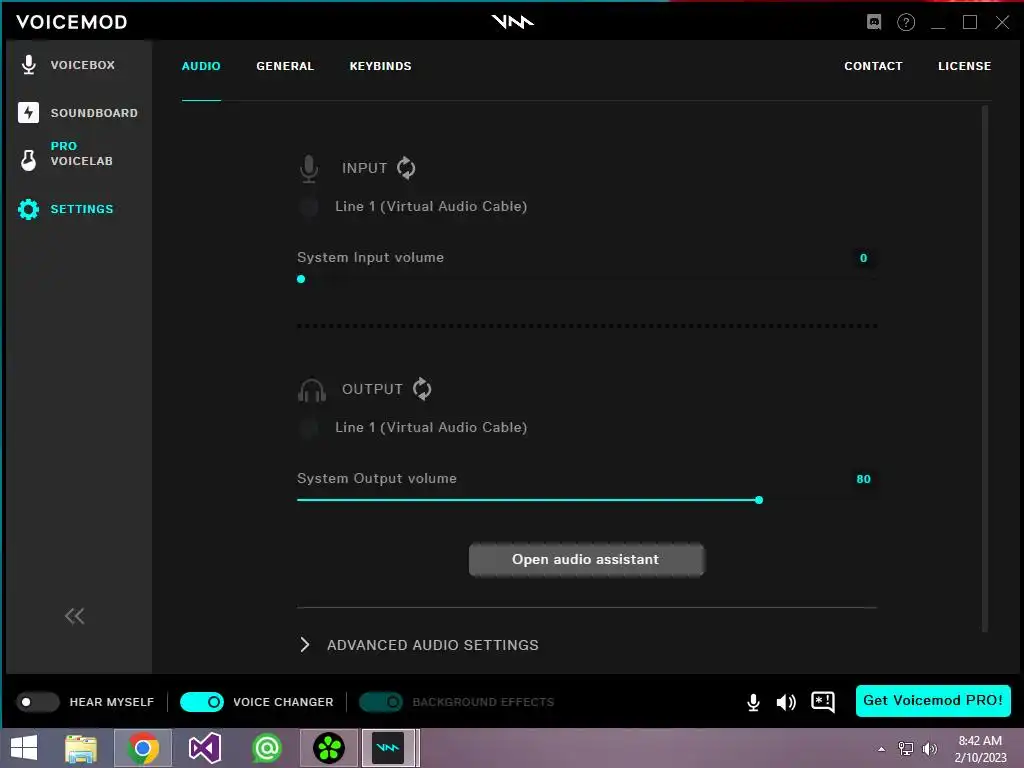Toggle the Background Effects switch
The height and width of the screenshot is (768, 1024).
[381, 702]
